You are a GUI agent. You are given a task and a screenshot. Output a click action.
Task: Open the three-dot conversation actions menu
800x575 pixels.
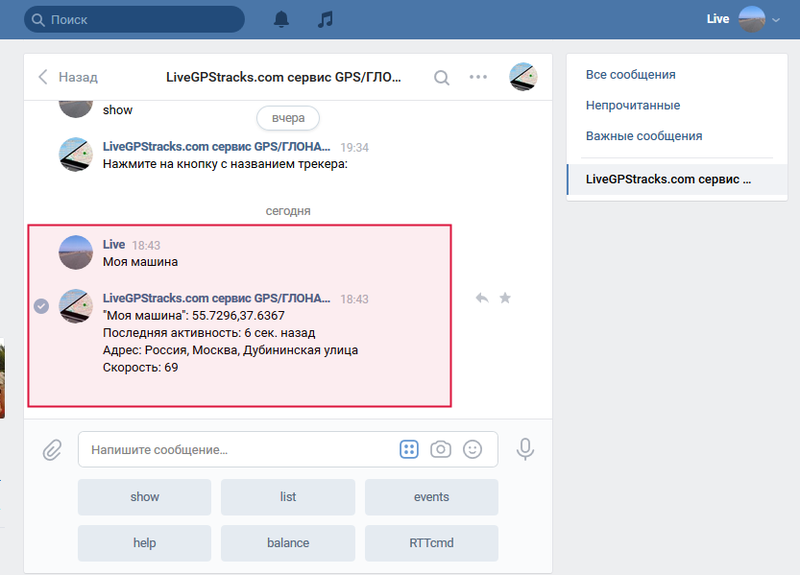coord(478,77)
